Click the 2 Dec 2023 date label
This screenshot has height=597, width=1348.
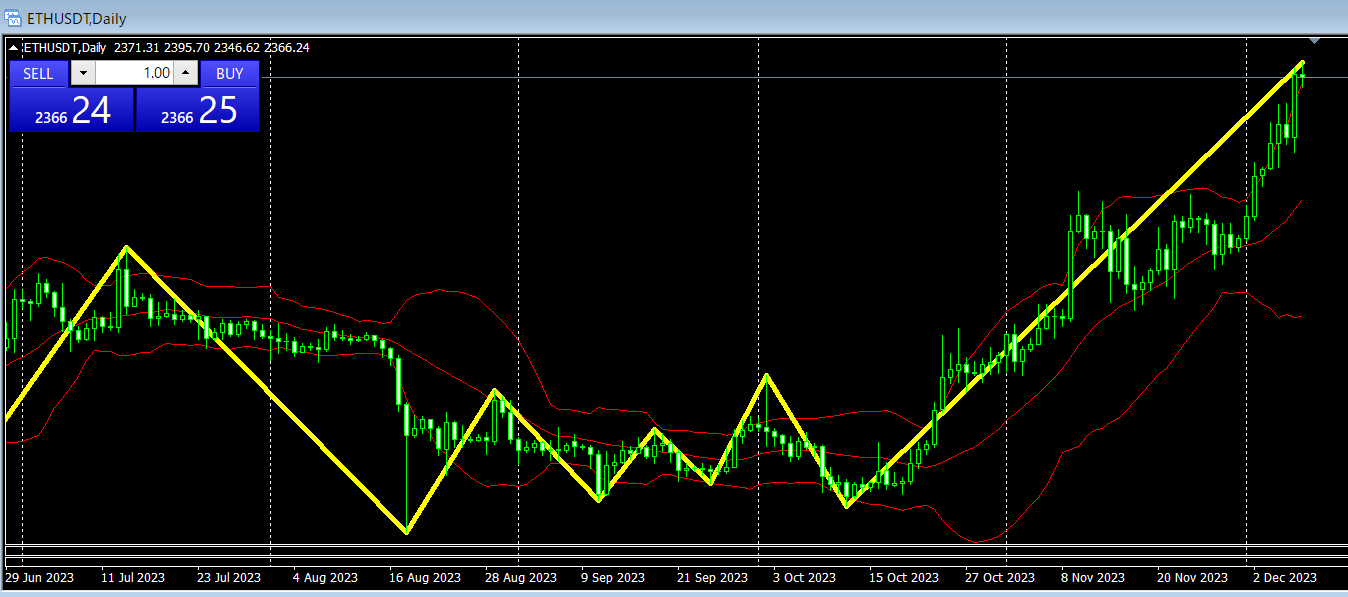1285,578
